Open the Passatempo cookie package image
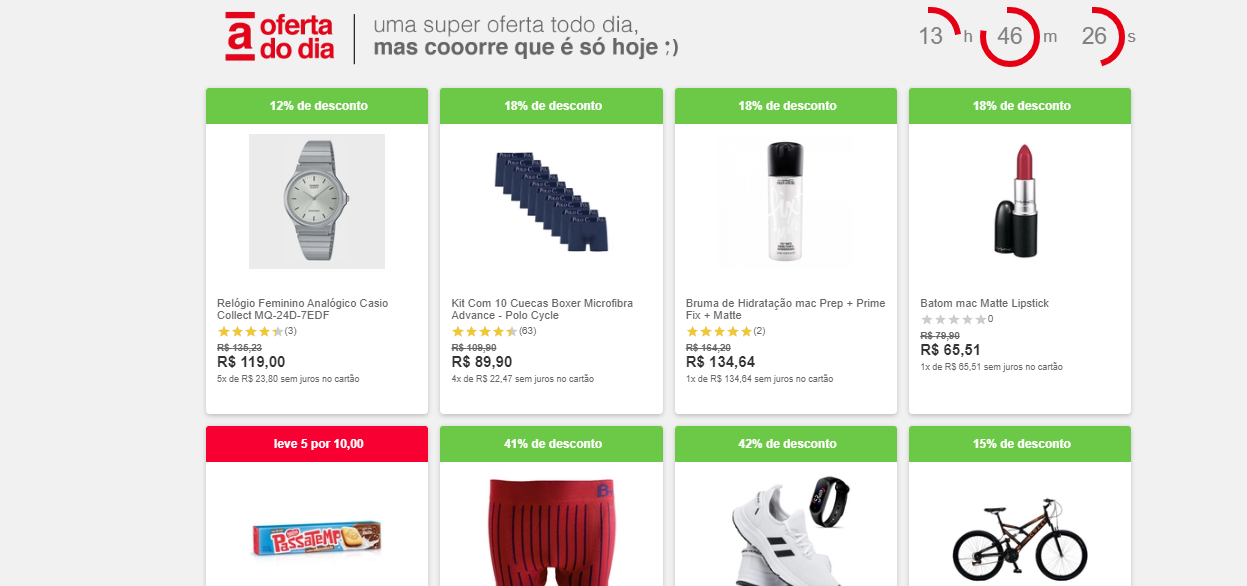Viewport: 1247px width, 586px height. click(316, 538)
